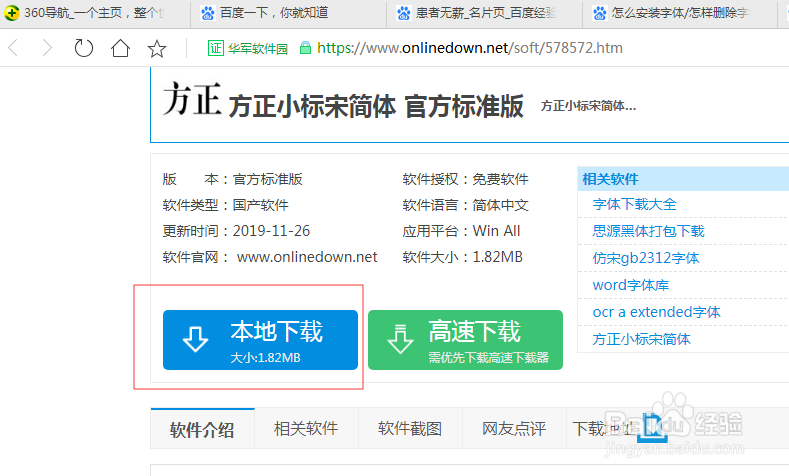Click the download arrow icon in 高速下载
789x476 pixels.
click(400, 339)
